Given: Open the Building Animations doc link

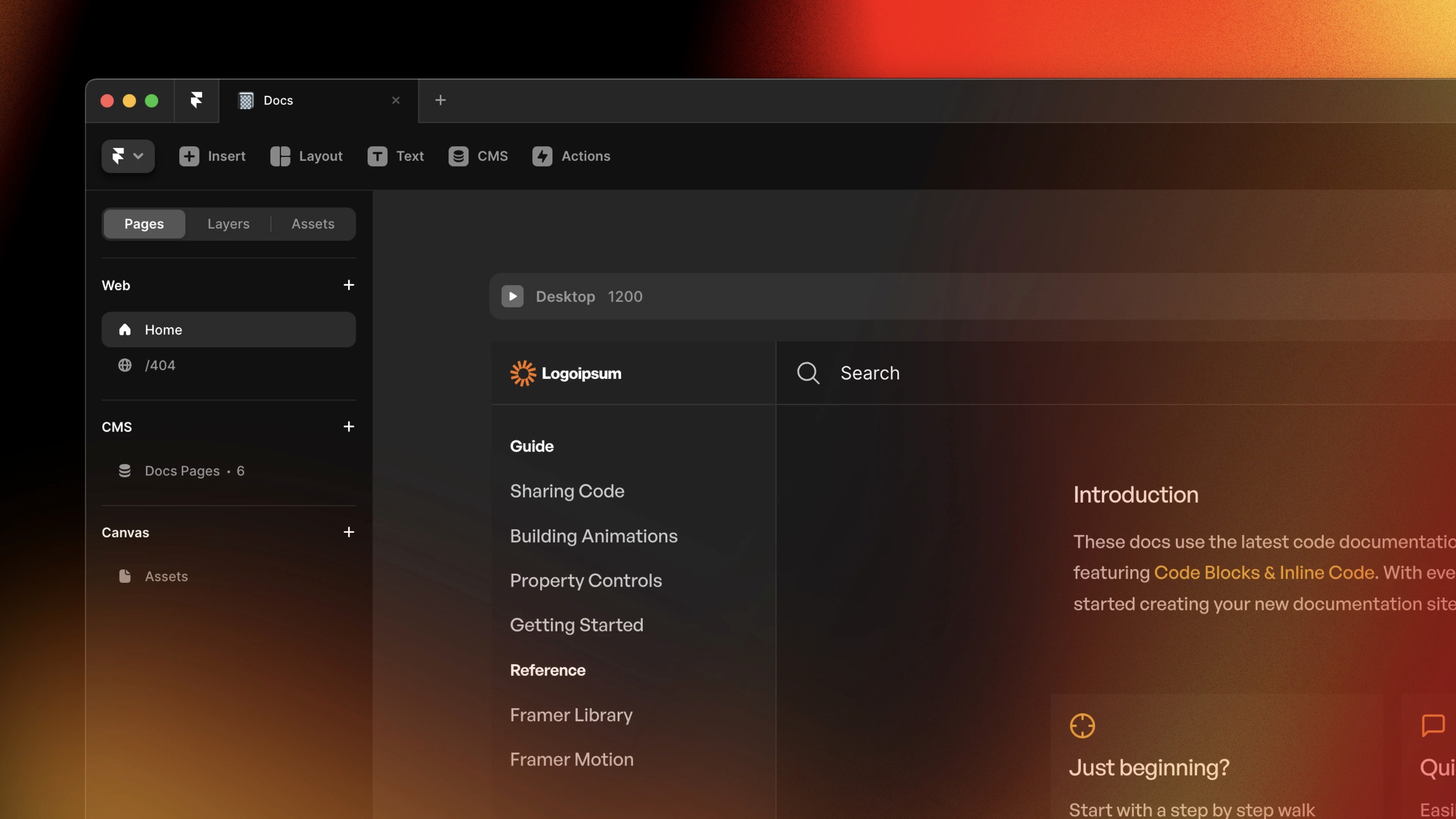Looking at the screenshot, I should pos(593,536).
